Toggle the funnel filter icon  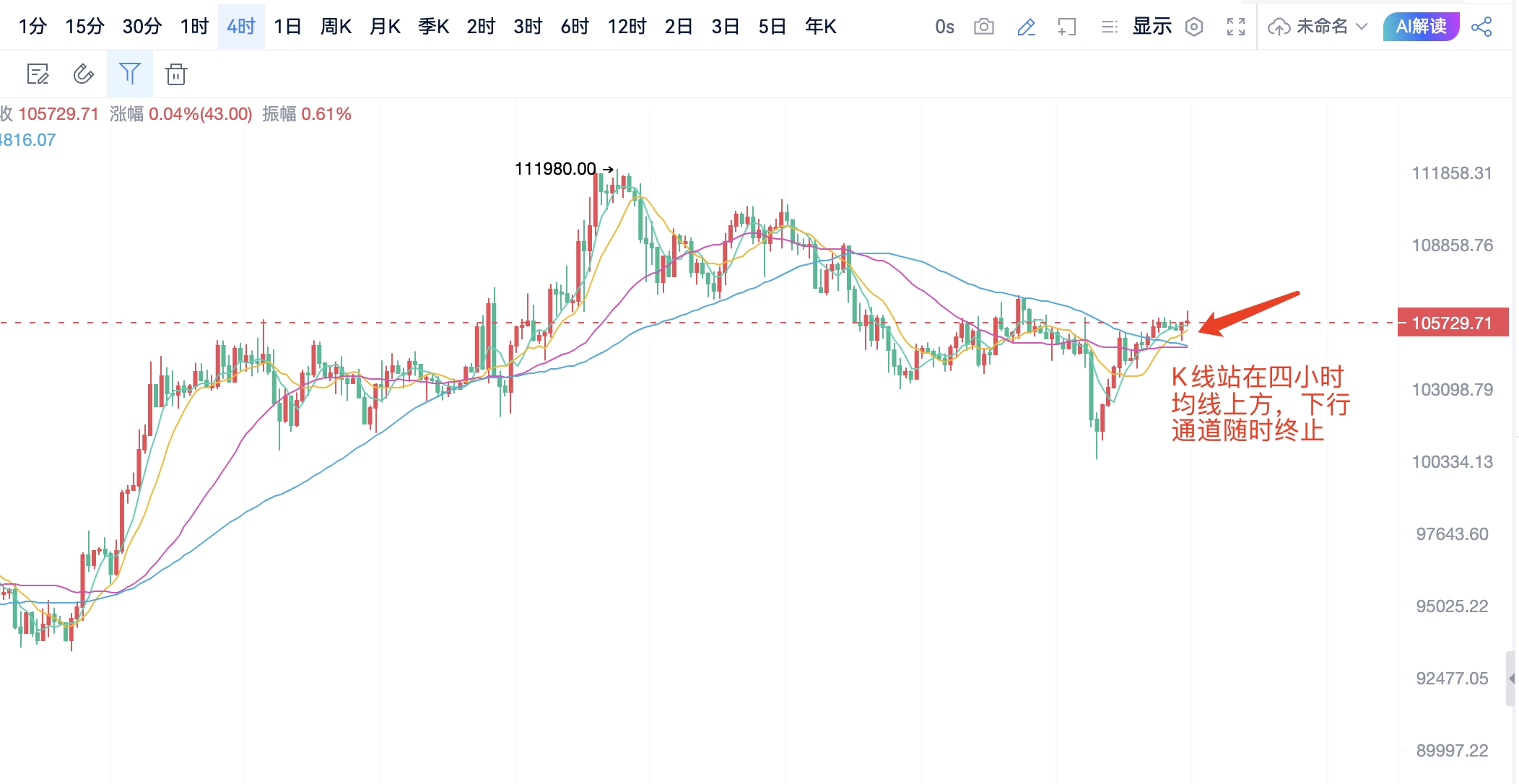point(130,74)
